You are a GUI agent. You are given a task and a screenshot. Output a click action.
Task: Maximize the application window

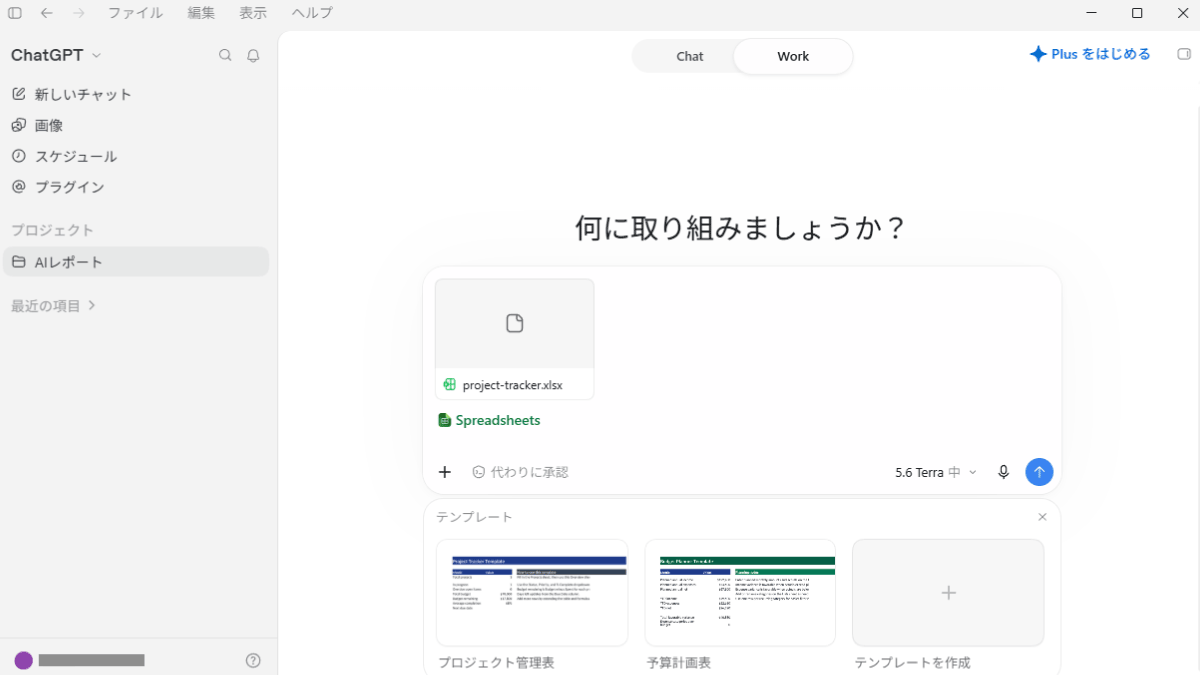(1137, 13)
